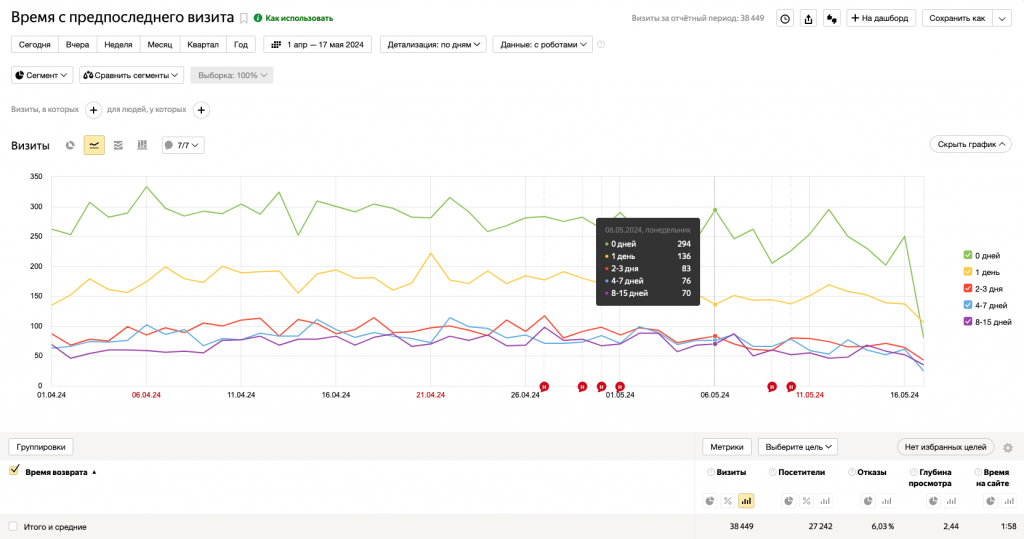Viewport: 1024px width, 539px height.
Task: Show Визиты column as pie chart
Action: [710, 501]
